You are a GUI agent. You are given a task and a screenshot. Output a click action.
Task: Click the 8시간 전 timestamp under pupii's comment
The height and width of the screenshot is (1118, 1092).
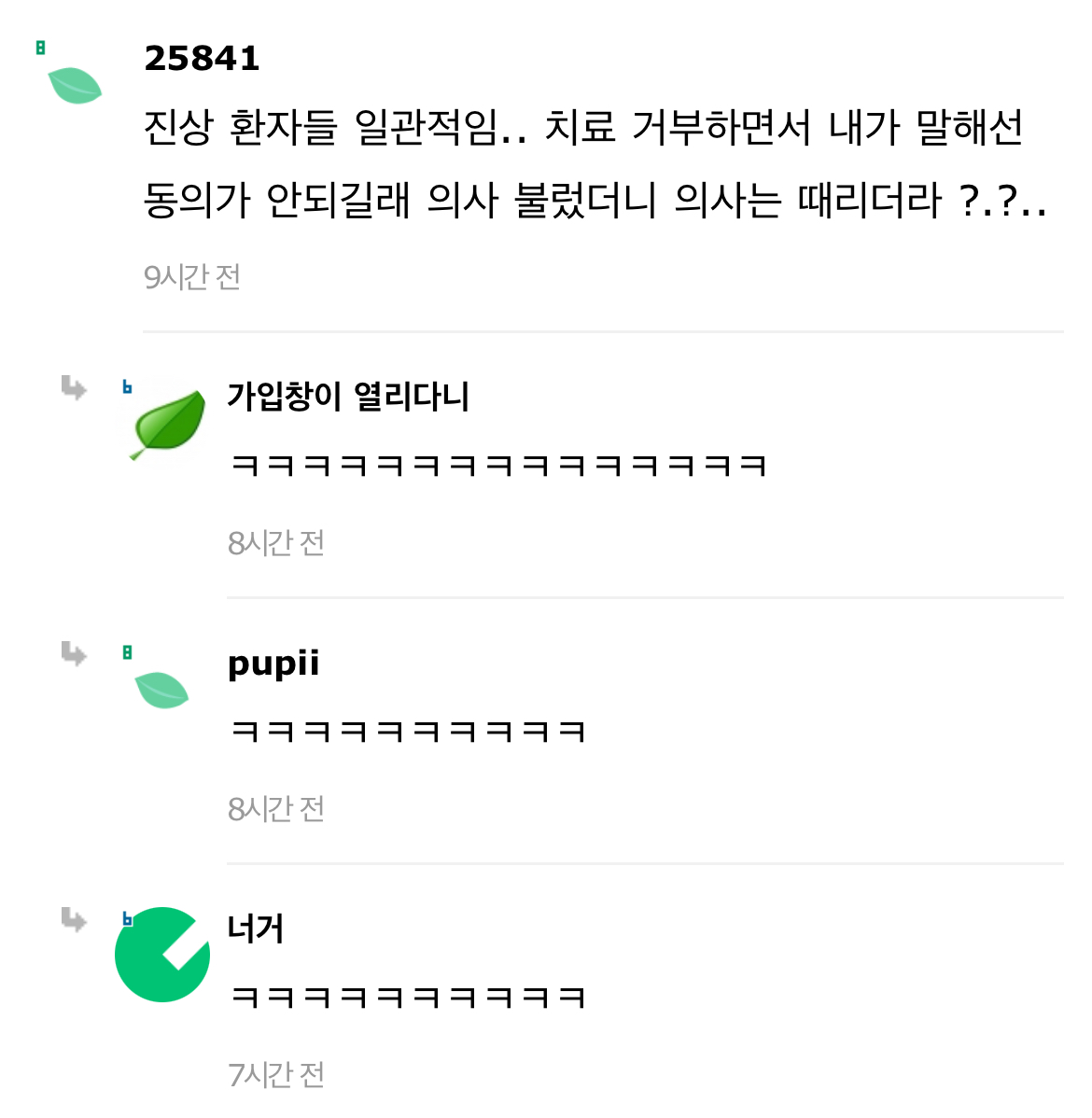click(x=276, y=808)
